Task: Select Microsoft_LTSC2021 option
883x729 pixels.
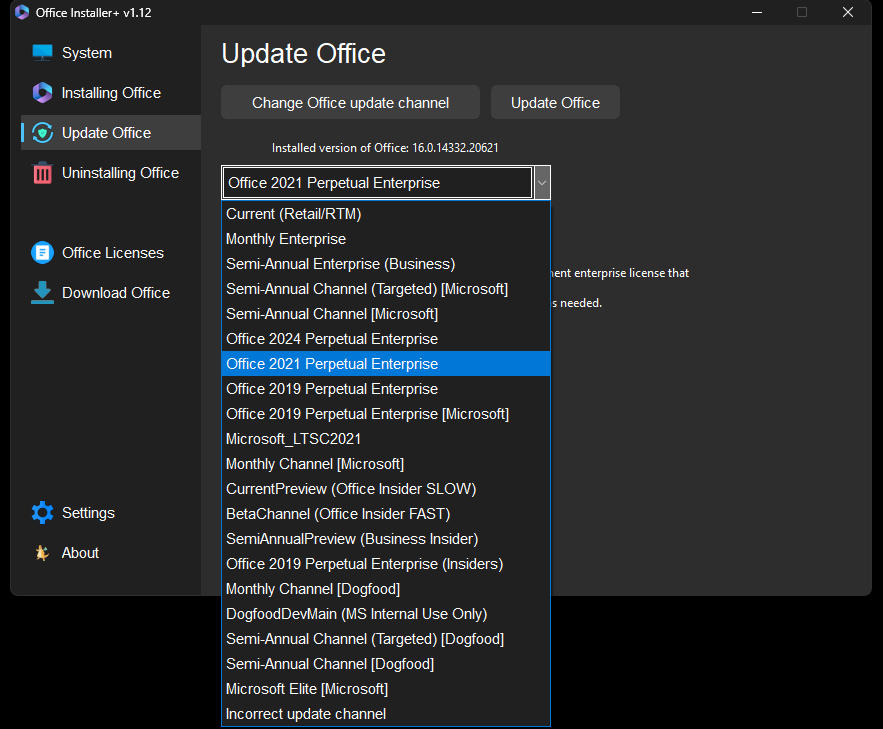Action: (x=386, y=439)
